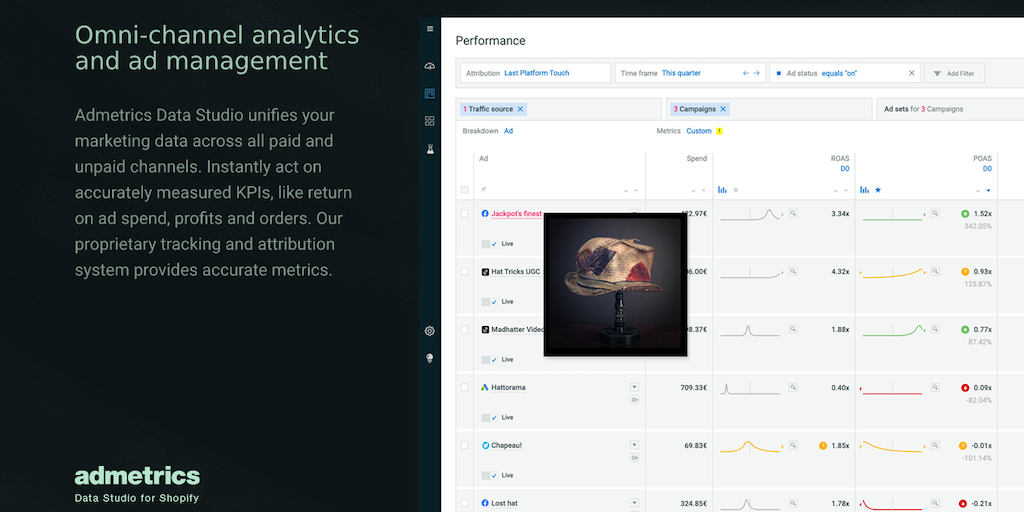
Task: Open the Custom metrics link
Action: pyautogui.click(x=698, y=131)
